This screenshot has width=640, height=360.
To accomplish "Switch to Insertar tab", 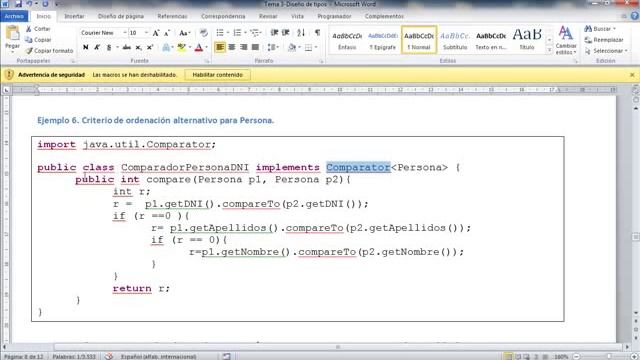I will [74, 16].
